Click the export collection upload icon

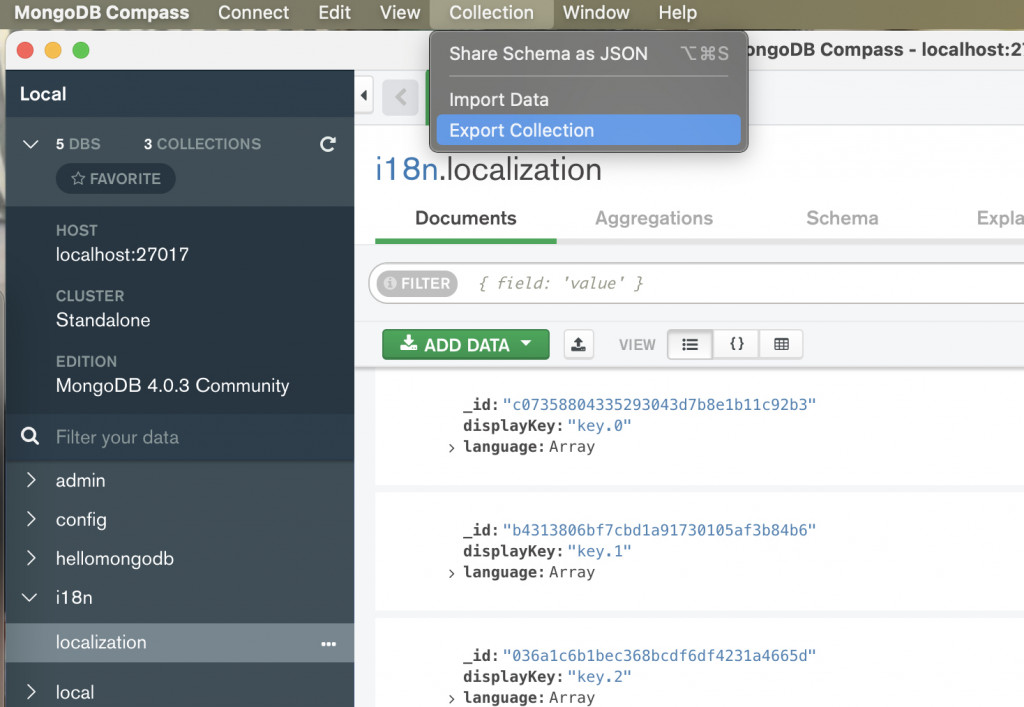tap(578, 344)
